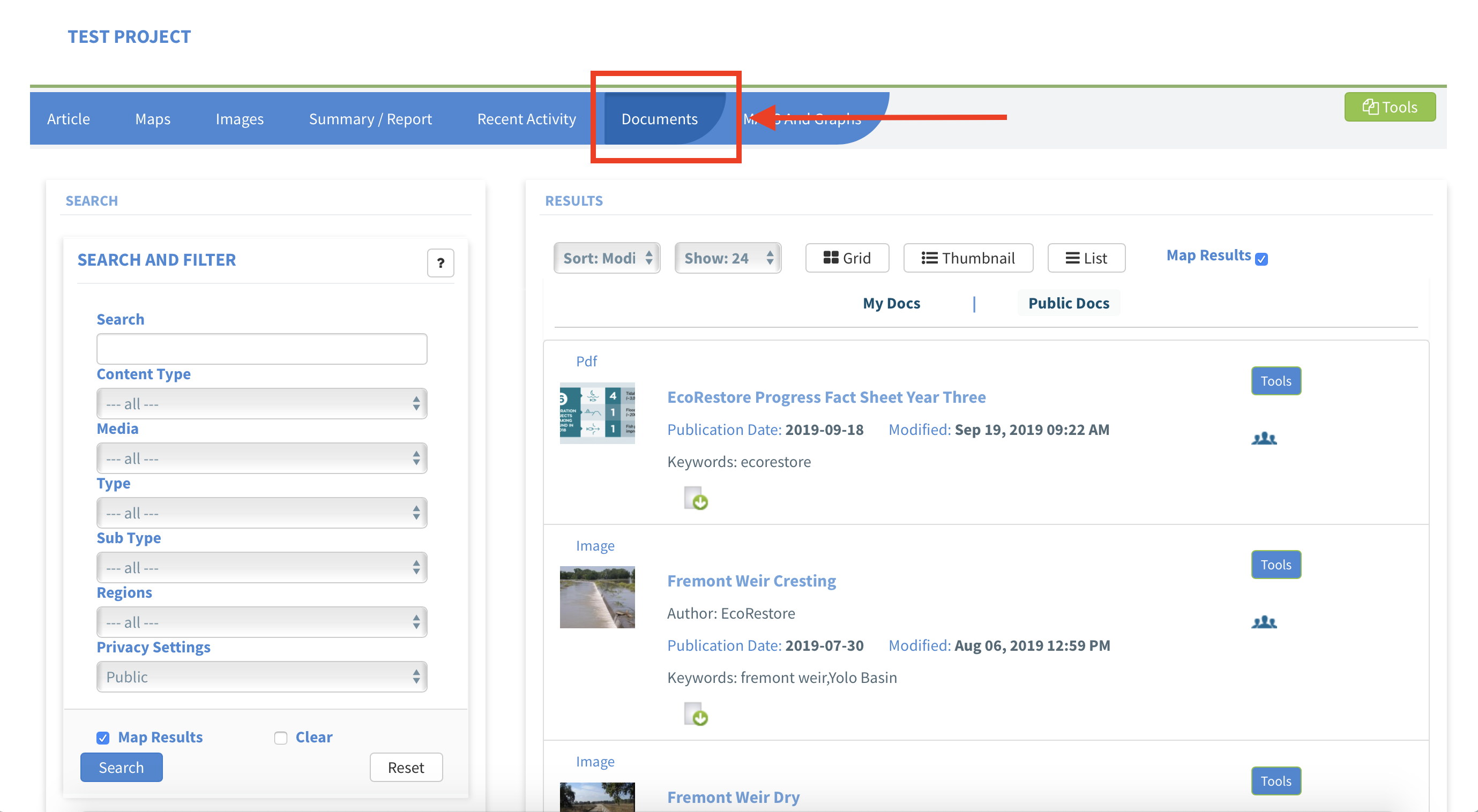This screenshot has height=812, width=1478.
Task: Open the Recent Activity tab
Action: coord(526,119)
